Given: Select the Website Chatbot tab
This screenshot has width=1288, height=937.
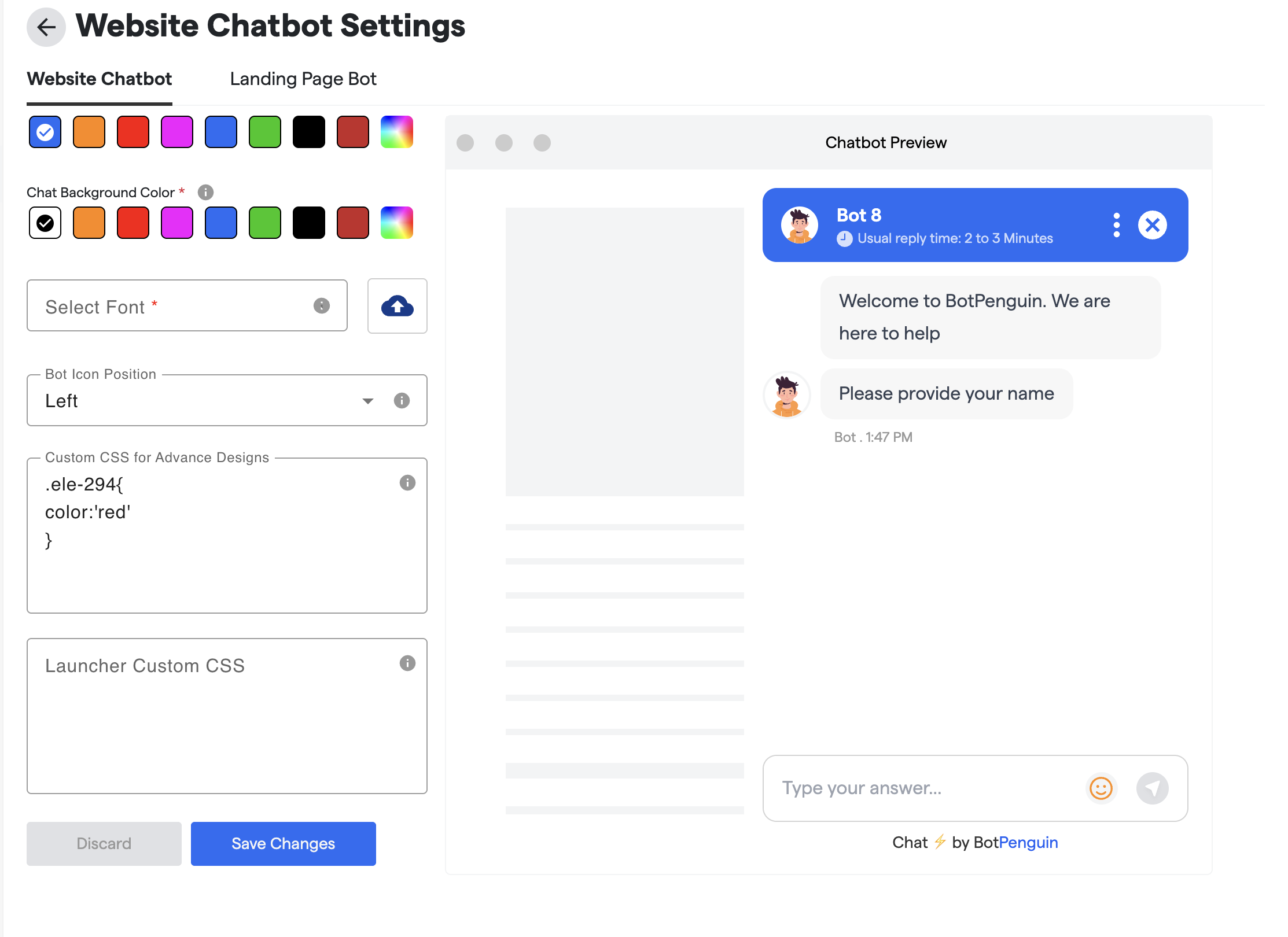Looking at the screenshot, I should [x=100, y=79].
